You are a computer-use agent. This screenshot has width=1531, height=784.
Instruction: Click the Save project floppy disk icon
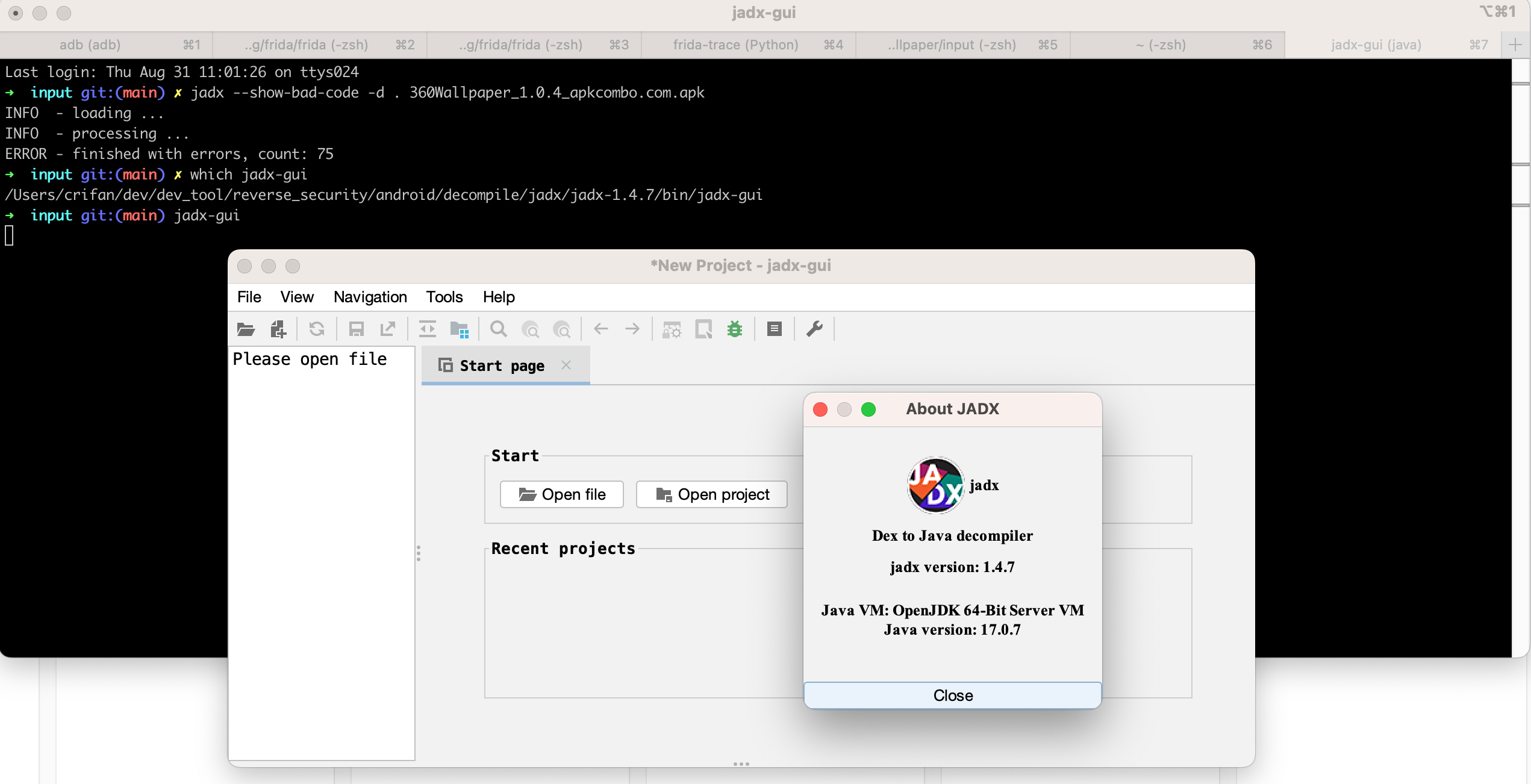pos(357,329)
